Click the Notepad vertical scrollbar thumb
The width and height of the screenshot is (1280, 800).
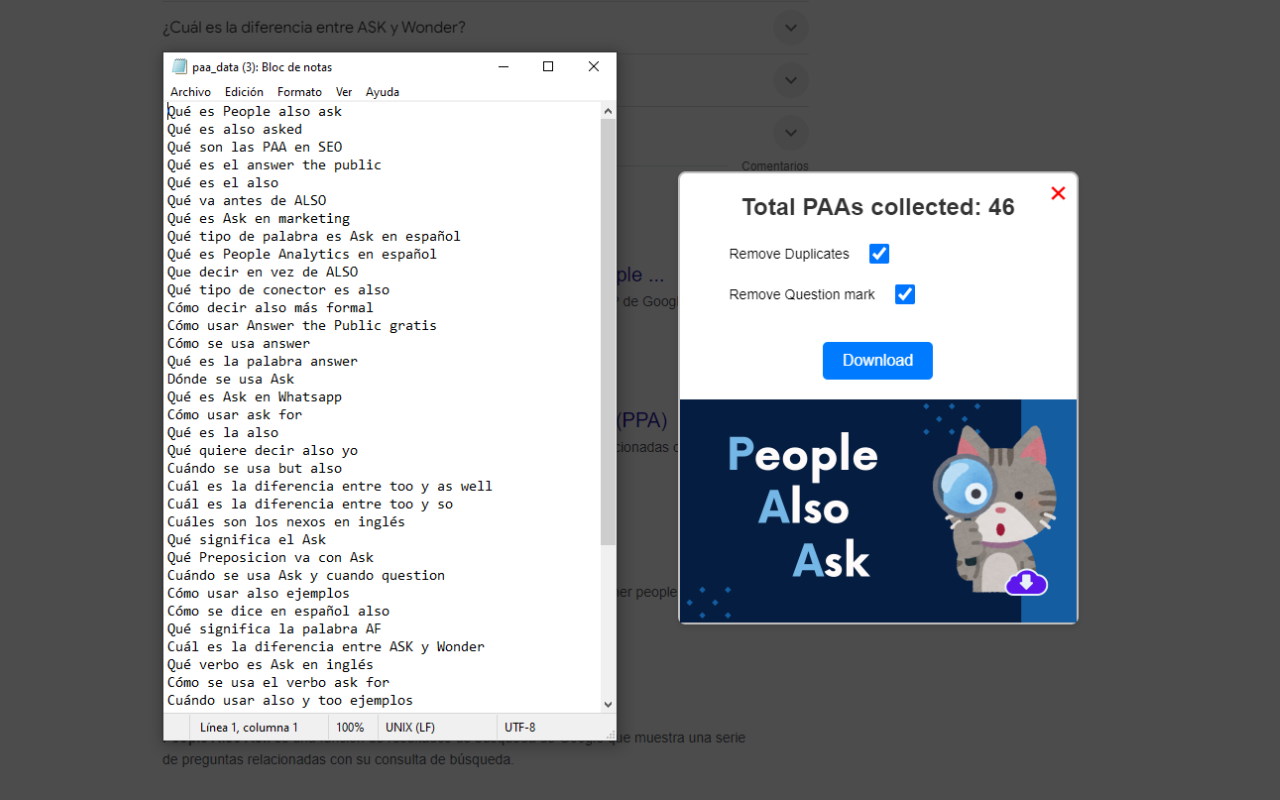tap(608, 332)
